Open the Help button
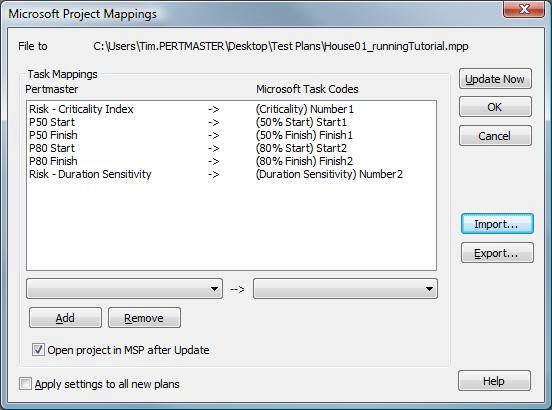Image resolution: width=552 pixels, height=410 pixels. click(x=494, y=380)
